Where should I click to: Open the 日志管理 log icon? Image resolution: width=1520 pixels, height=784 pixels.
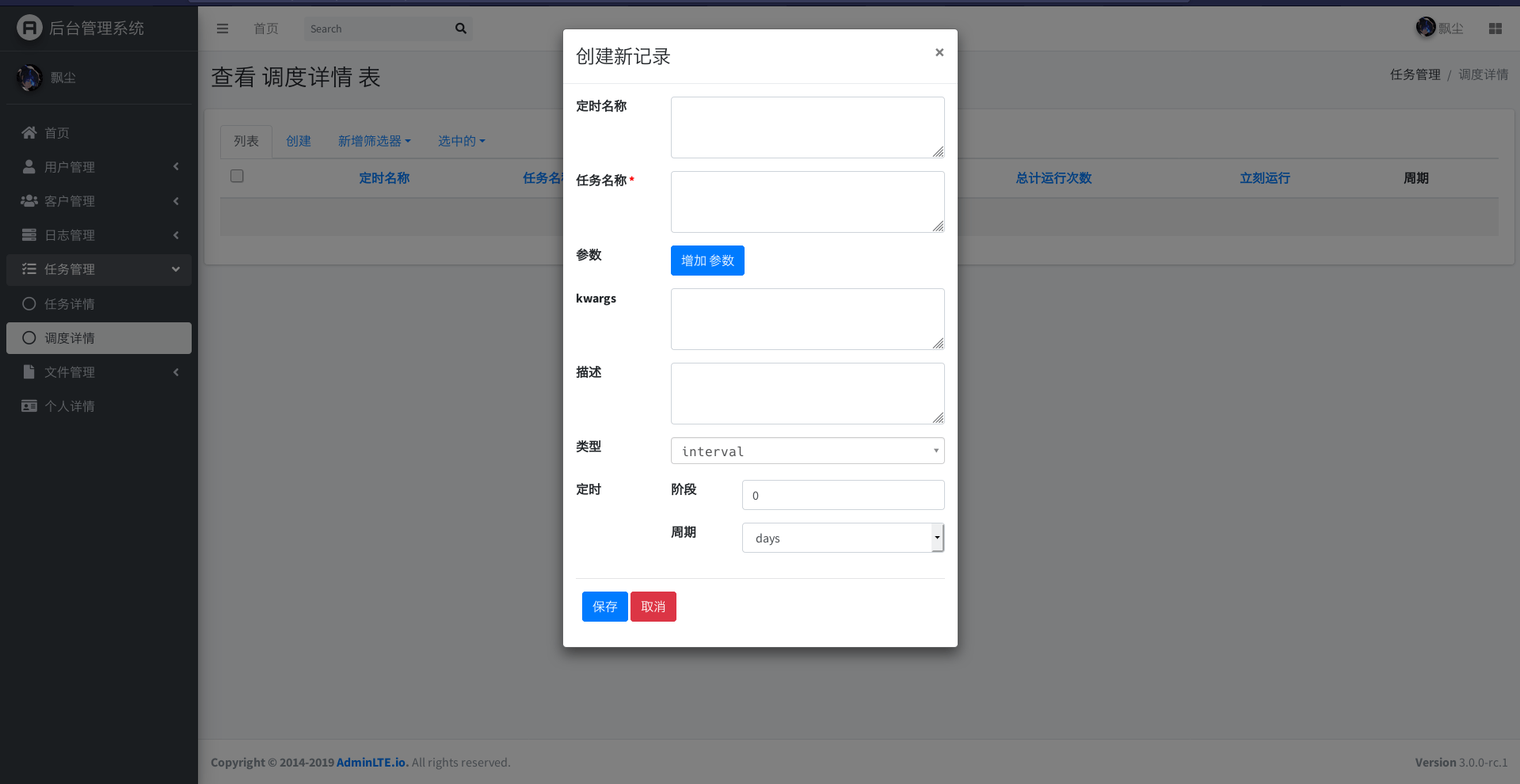click(29, 235)
